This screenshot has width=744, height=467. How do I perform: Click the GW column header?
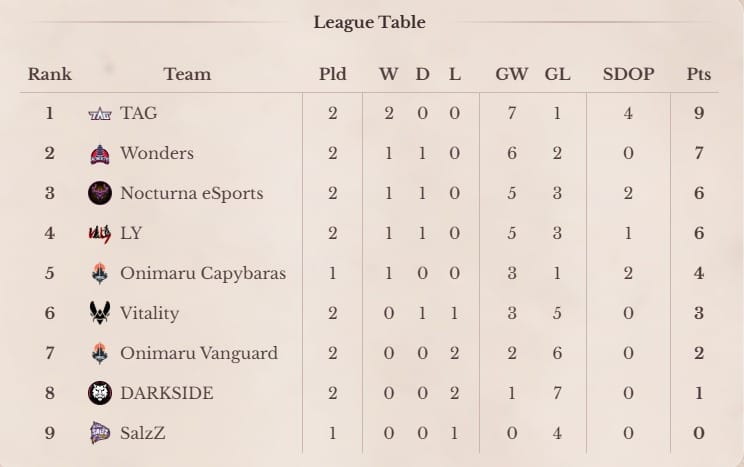click(x=512, y=74)
